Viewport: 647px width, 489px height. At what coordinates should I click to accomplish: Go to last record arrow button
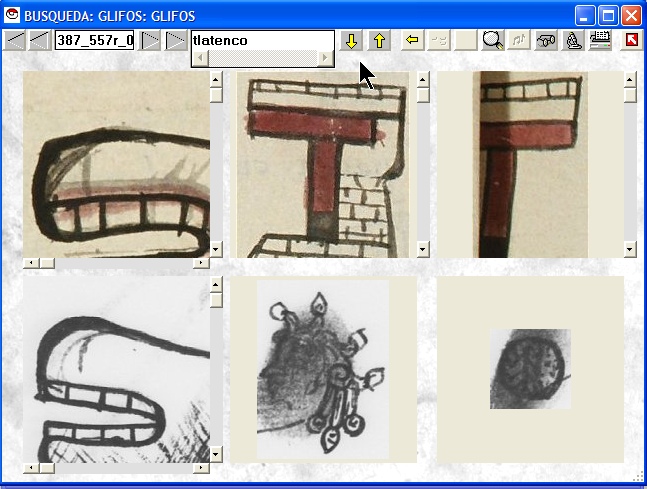176,41
